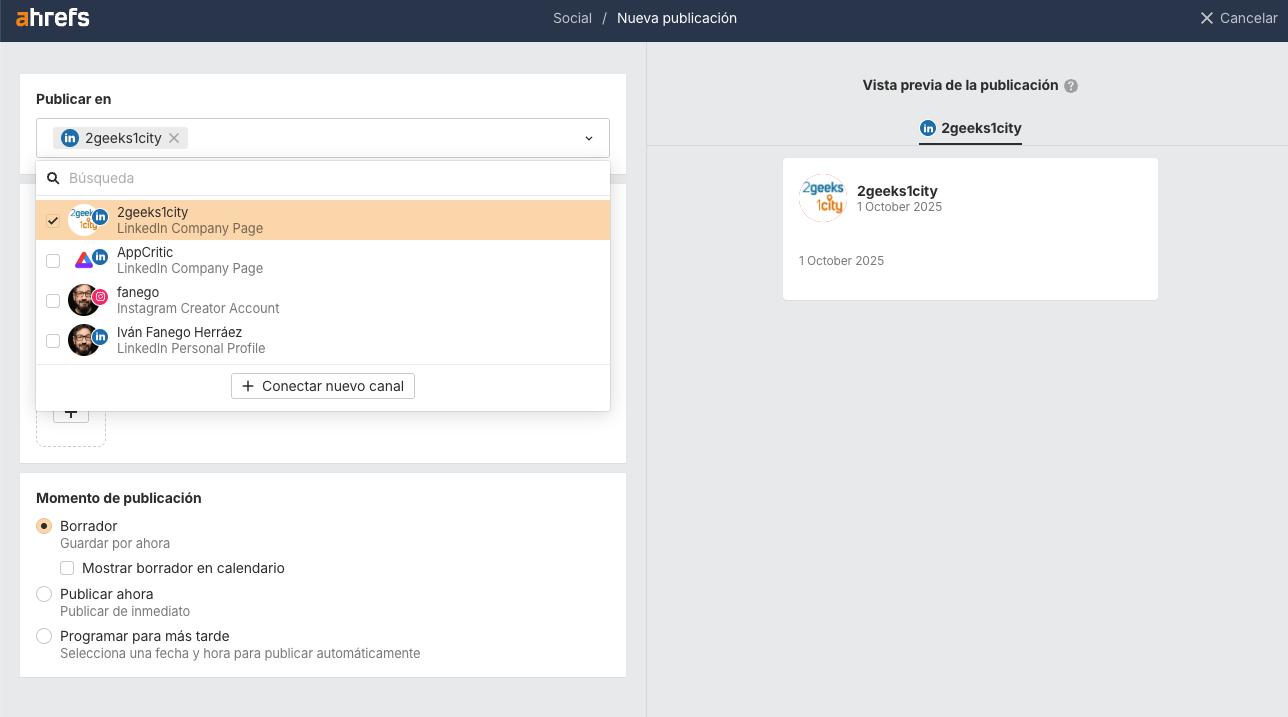Check the fanego Instagram checkbox
The image size is (1288, 717).
point(53,301)
